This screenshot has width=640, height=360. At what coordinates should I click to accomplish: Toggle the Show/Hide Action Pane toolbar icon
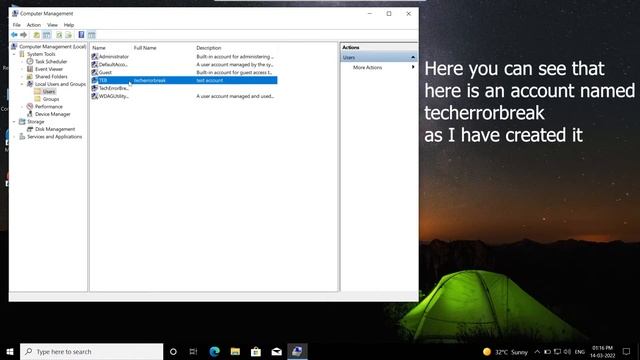[91, 35]
